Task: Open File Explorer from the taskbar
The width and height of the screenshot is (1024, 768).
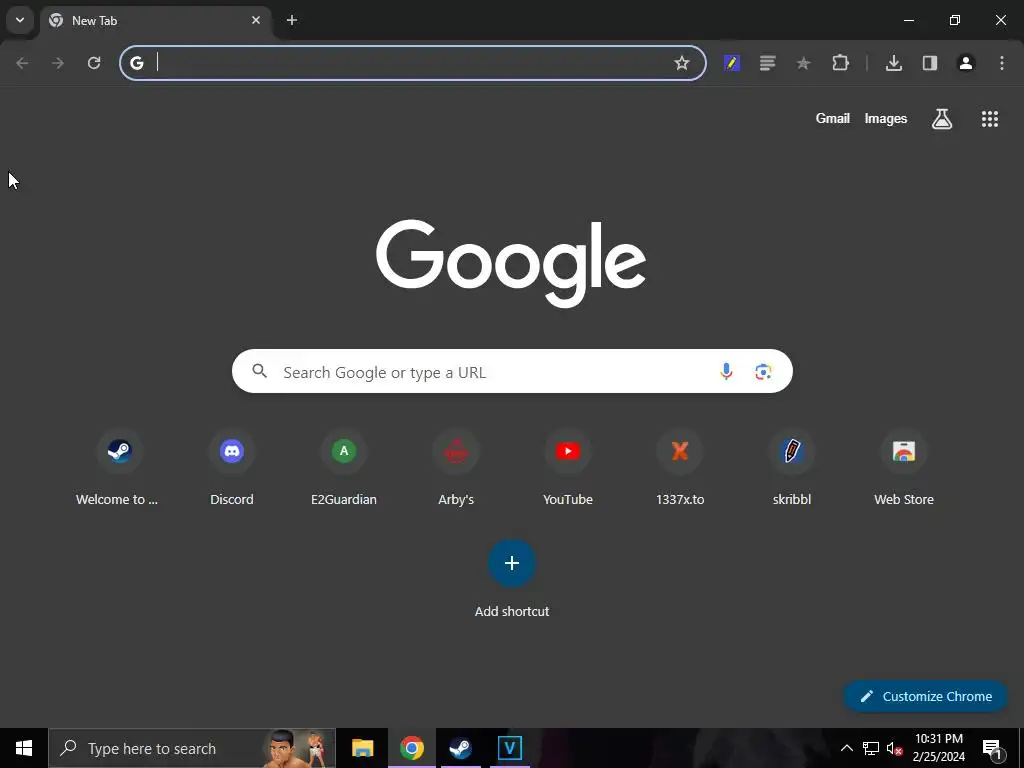Action: (x=362, y=748)
